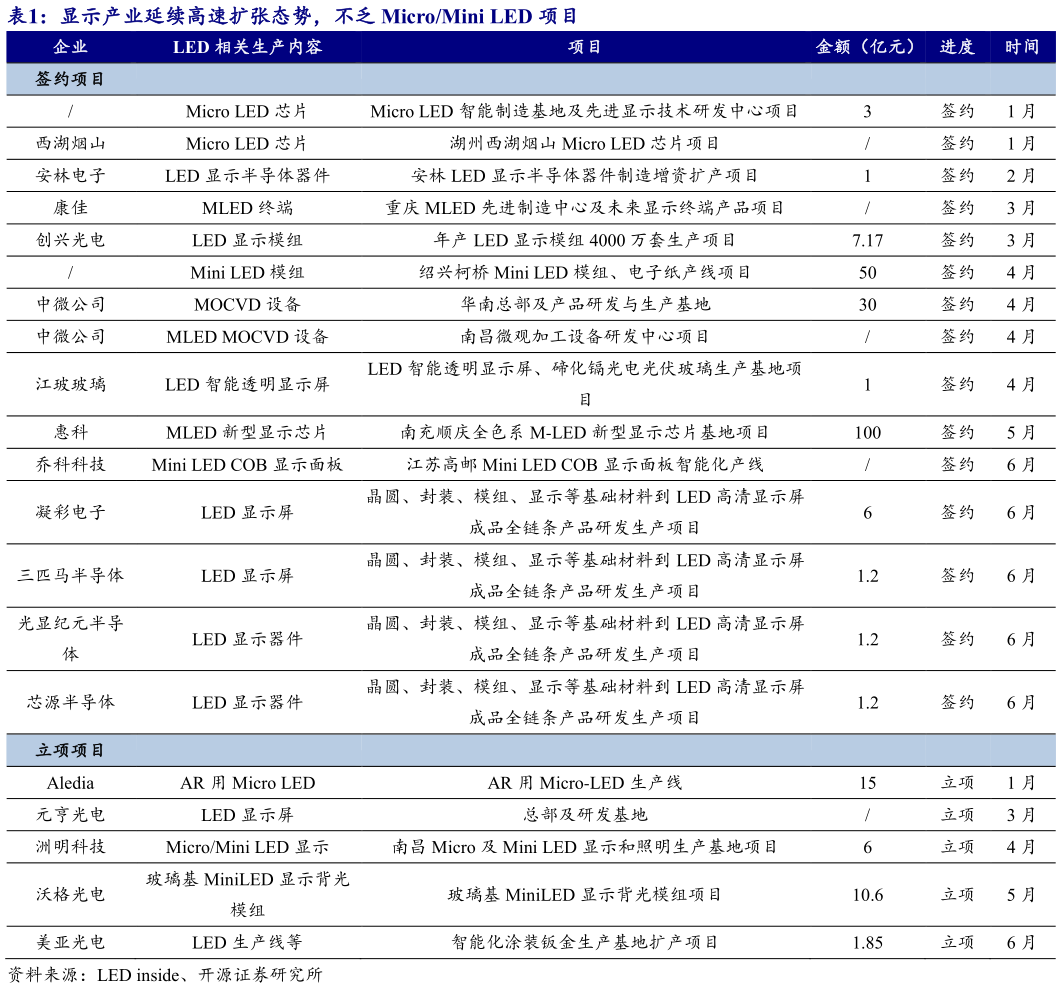Select the 时间 column header
This screenshot has height=988, width=1061.
[x=1021, y=47]
